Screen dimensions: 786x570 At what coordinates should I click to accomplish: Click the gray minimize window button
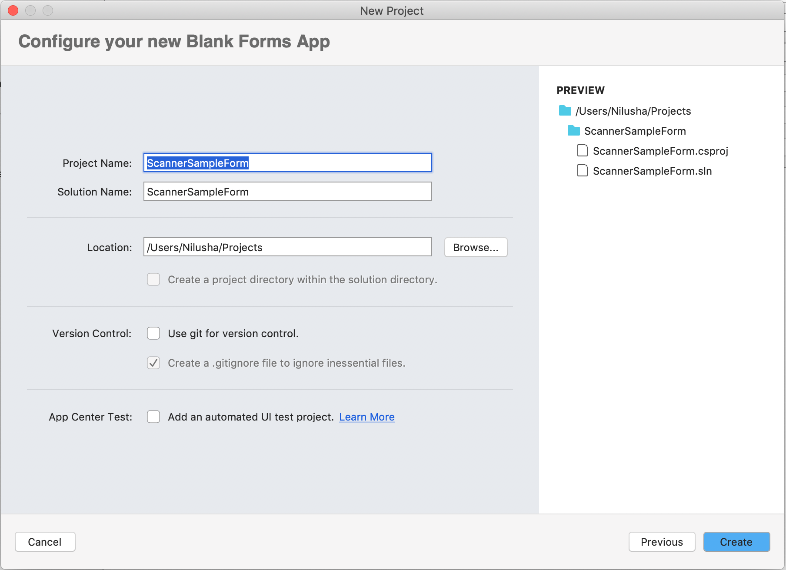point(31,10)
